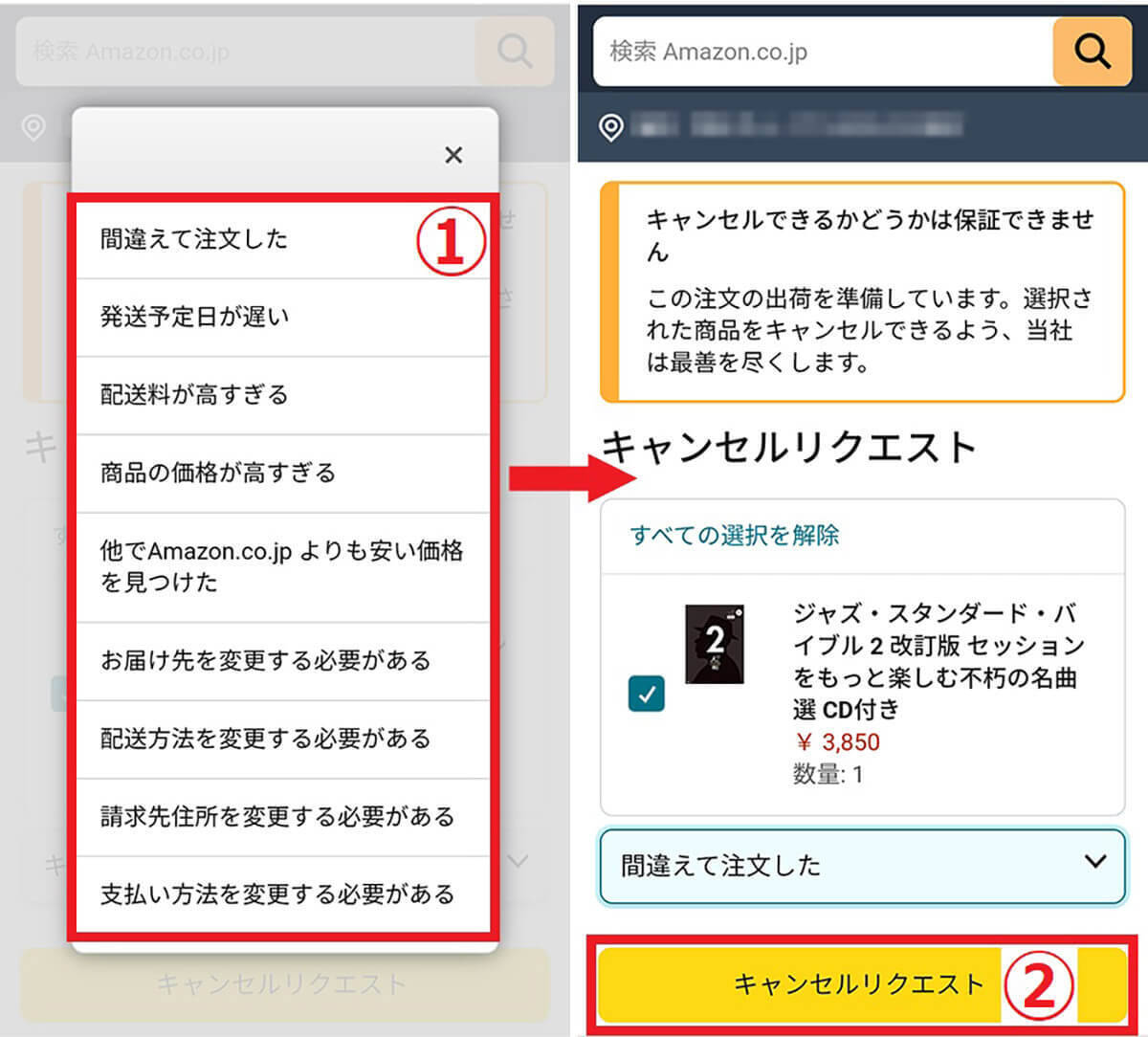Viewport: 1148px width, 1037px height.
Task: Select reason 発送予定日が遅い
Action: pyautogui.click(x=282, y=318)
